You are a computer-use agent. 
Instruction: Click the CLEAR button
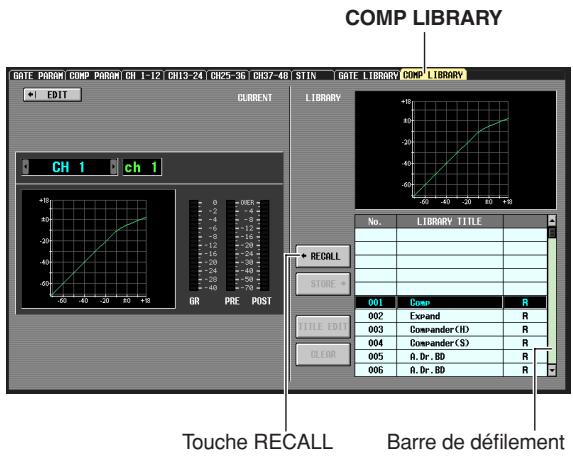click(323, 354)
